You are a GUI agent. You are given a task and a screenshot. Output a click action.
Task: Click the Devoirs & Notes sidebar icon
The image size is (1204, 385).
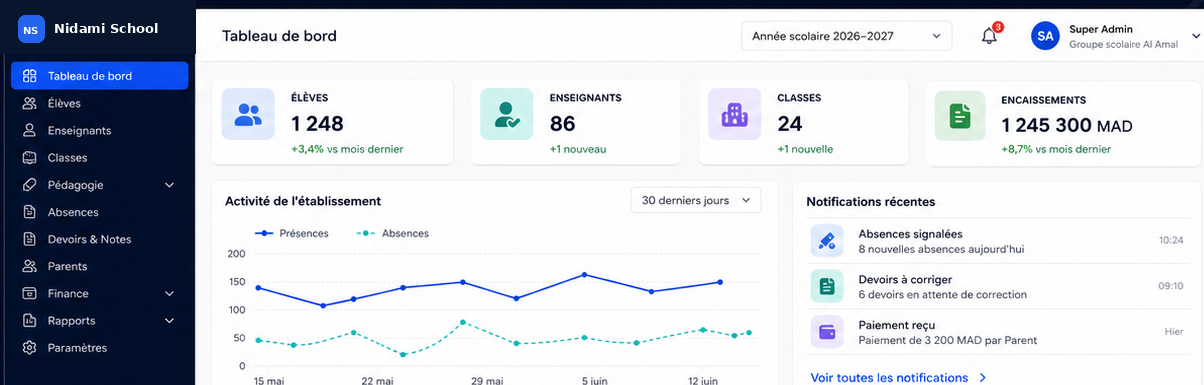coord(30,239)
